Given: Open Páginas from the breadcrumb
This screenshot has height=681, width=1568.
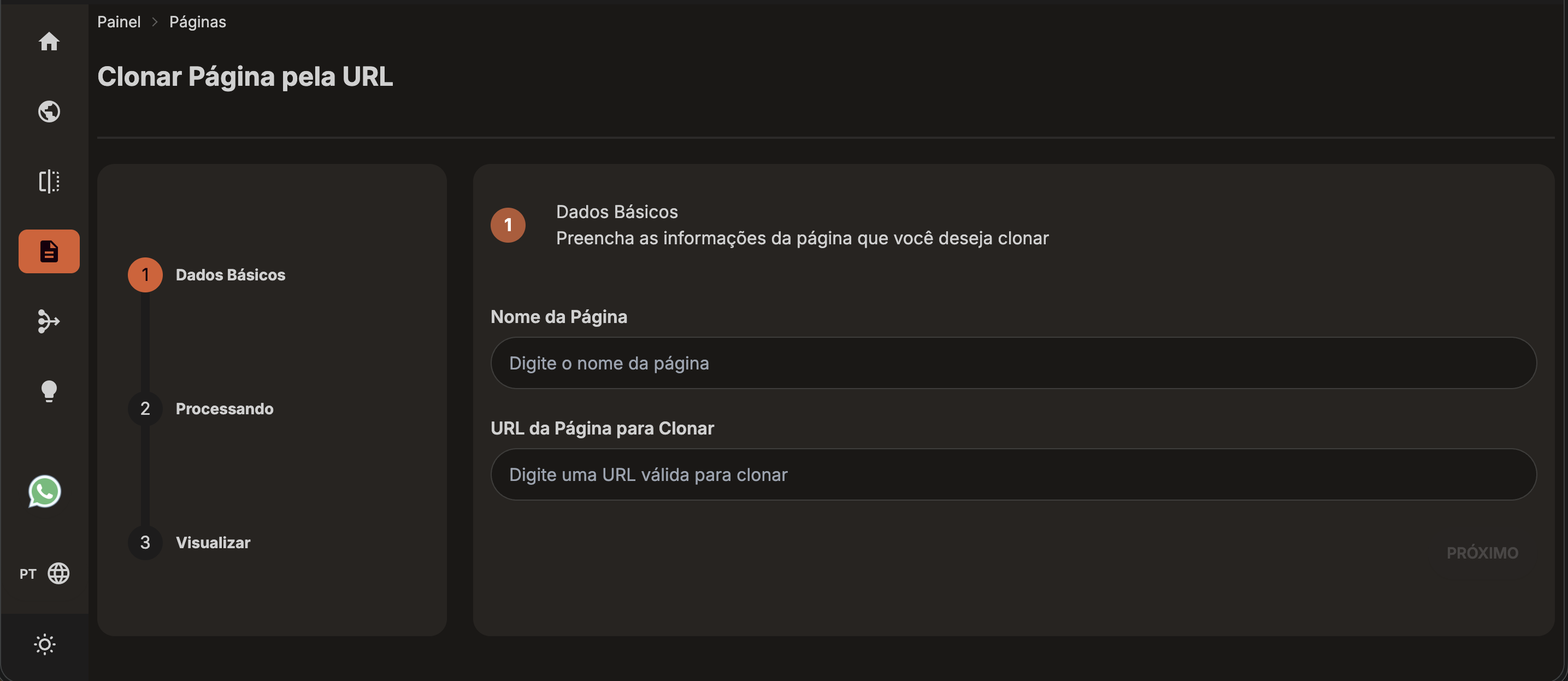Looking at the screenshot, I should [x=197, y=21].
